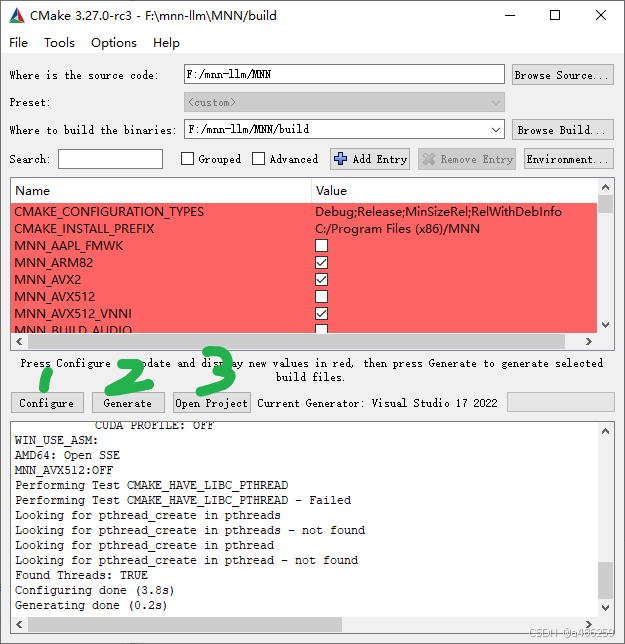The width and height of the screenshot is (625, 644).
Task: Close the CMake window
Action: (x=601, y=16)
